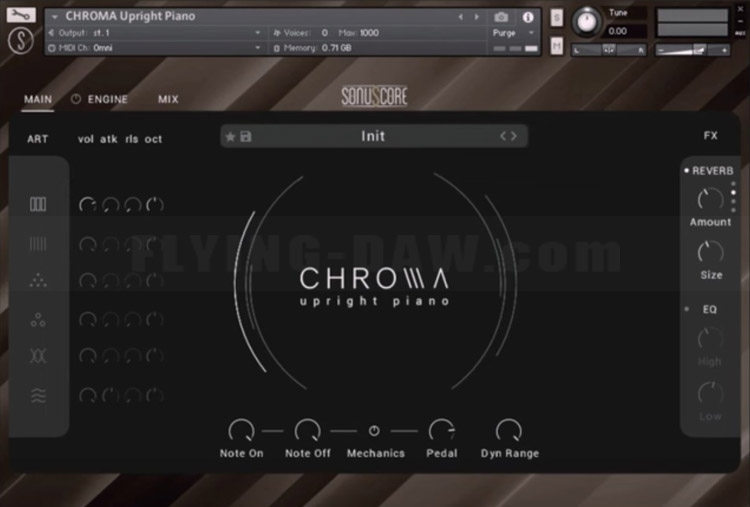Click the SONUSCORE logo text

374,96
